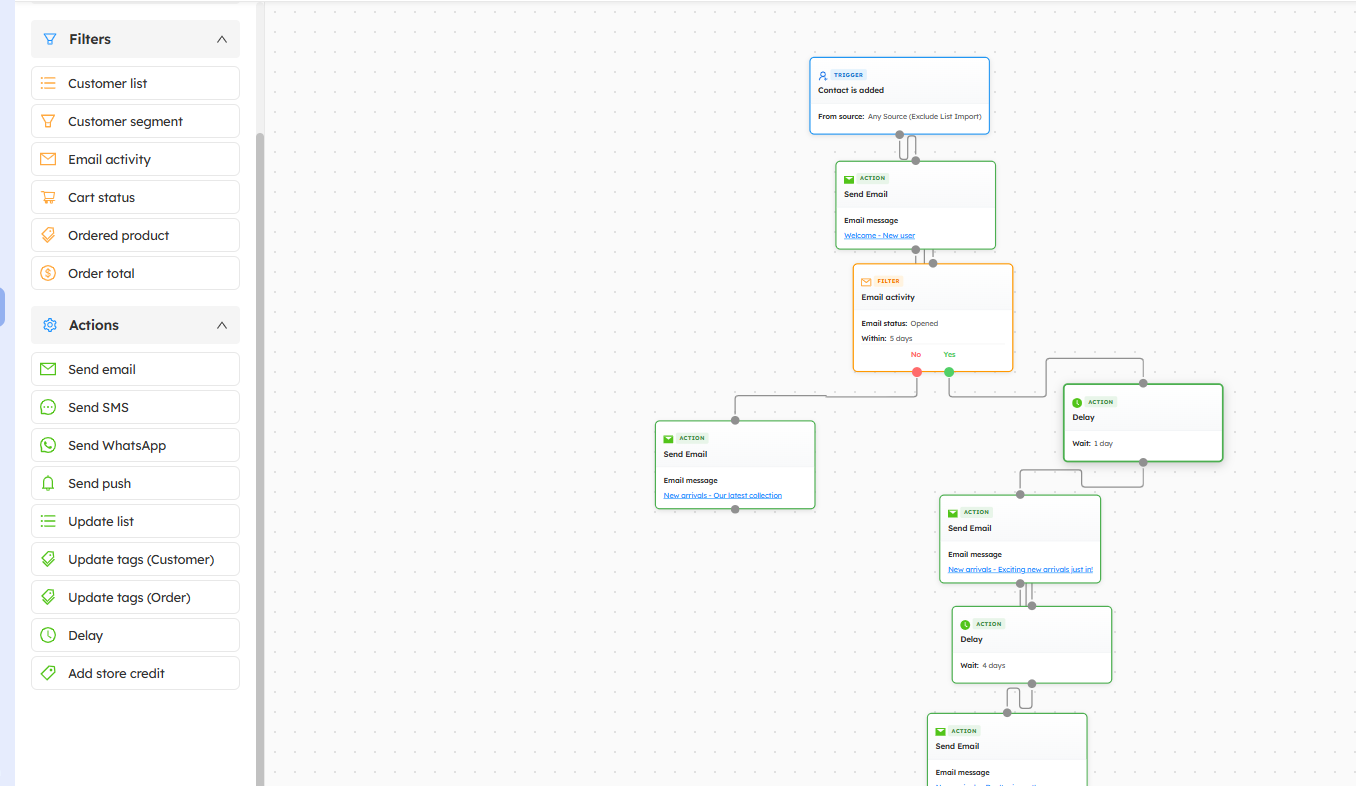The width and height of the screenshot is (1356, 786).
Task: Open 'New arrivals - Our latest collection' link
Action: (723, 495)
